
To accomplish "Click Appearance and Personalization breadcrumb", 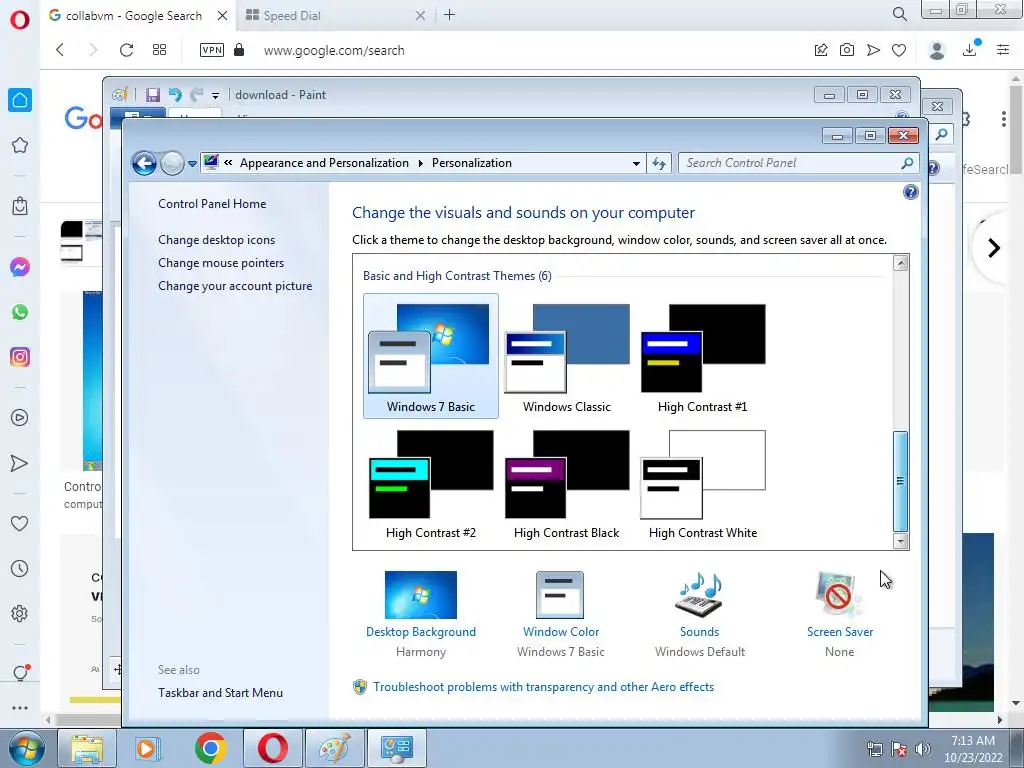I will (324, 163).
